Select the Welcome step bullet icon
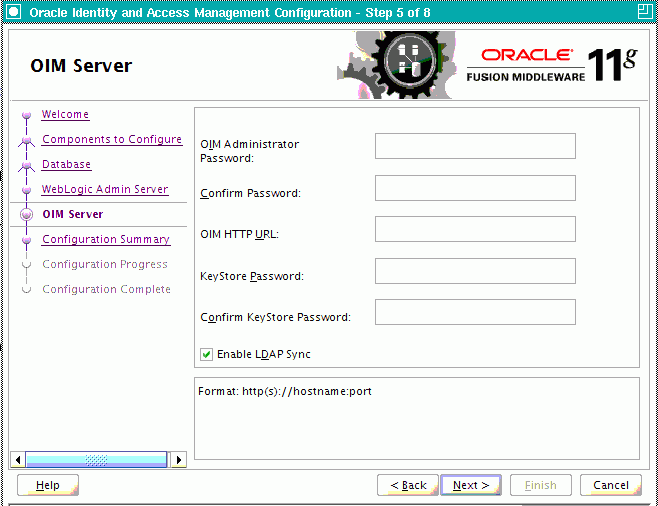The height and width of the screenshot is (506, 658). tap(26, 115)
